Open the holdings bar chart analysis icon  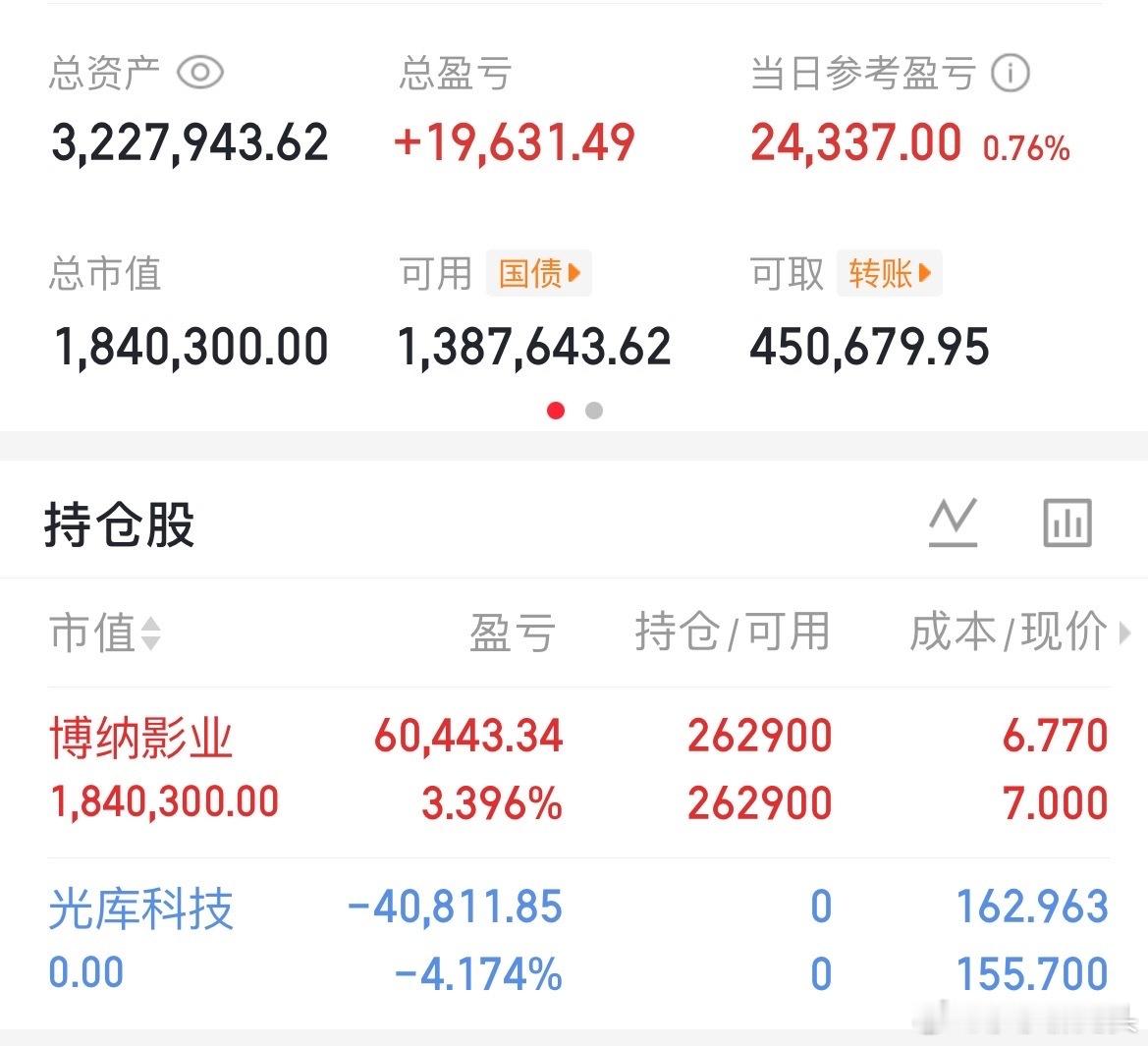click(1067, 522)
